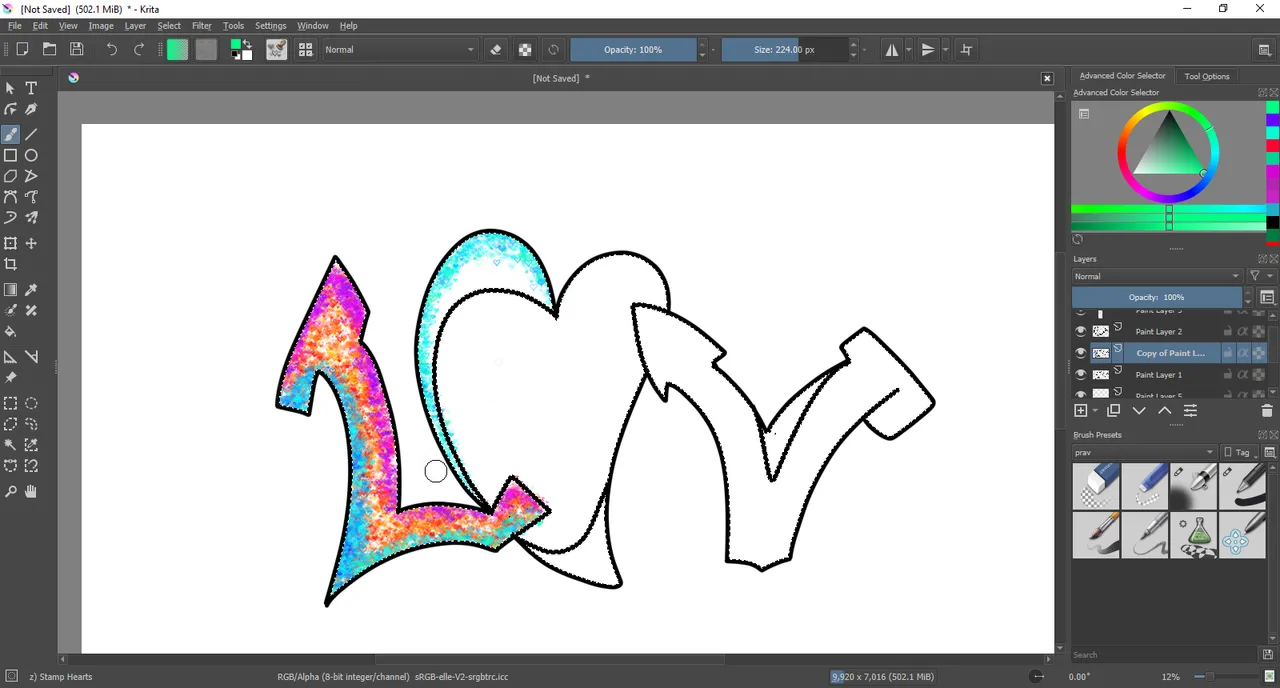
Task: Select the Gradient tool
Action: (10, 290)
